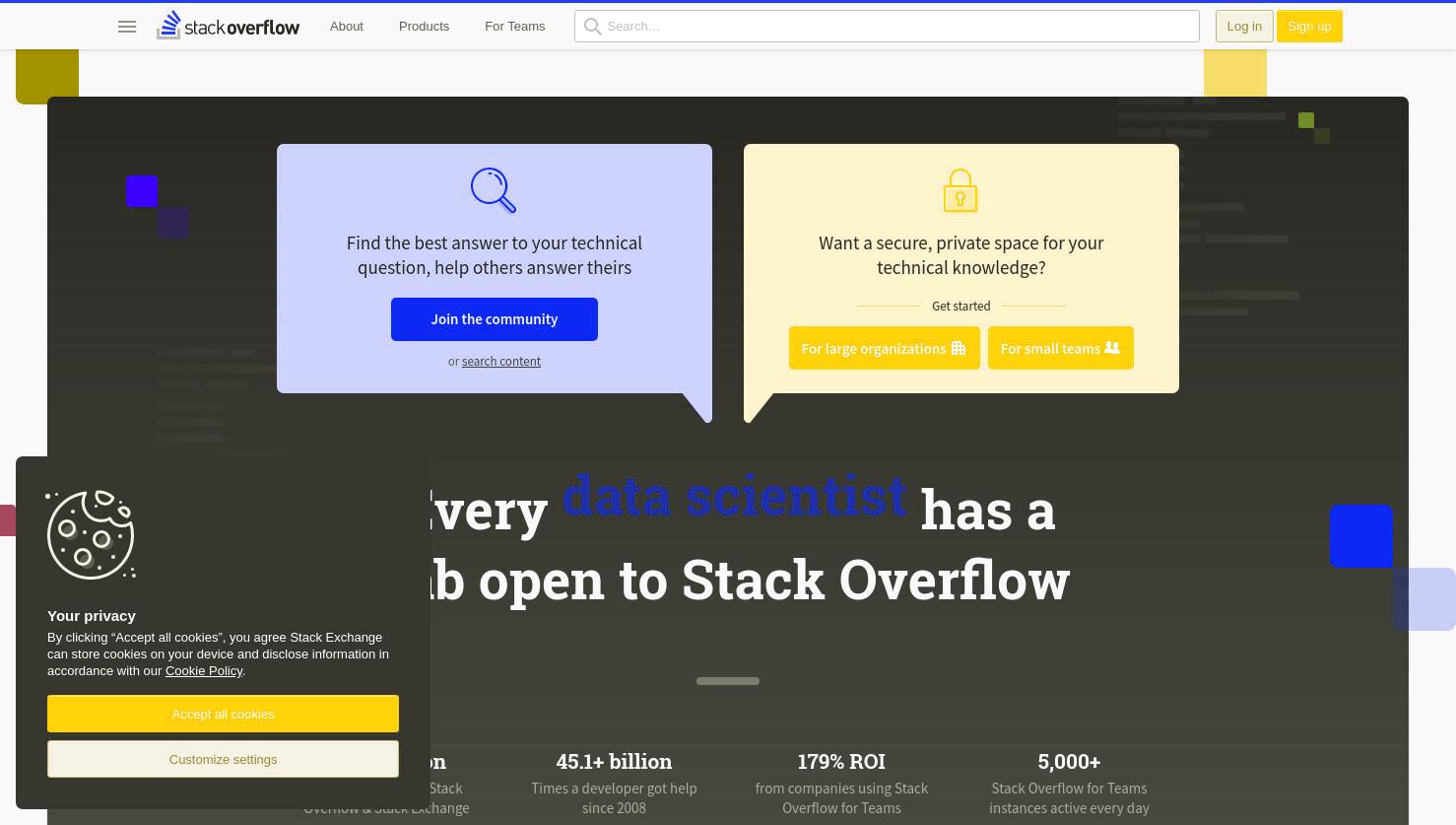The width and height of the screenshot is (1456, 825).
Task: Follow the search content link
Action: pyautogui.click(x=501, y=362)
